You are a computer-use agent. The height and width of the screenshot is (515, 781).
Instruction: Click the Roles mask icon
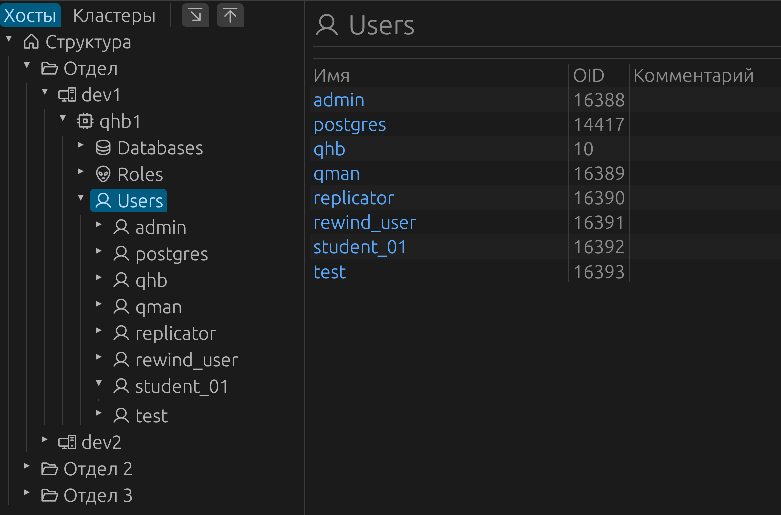[x=103, y=174]
